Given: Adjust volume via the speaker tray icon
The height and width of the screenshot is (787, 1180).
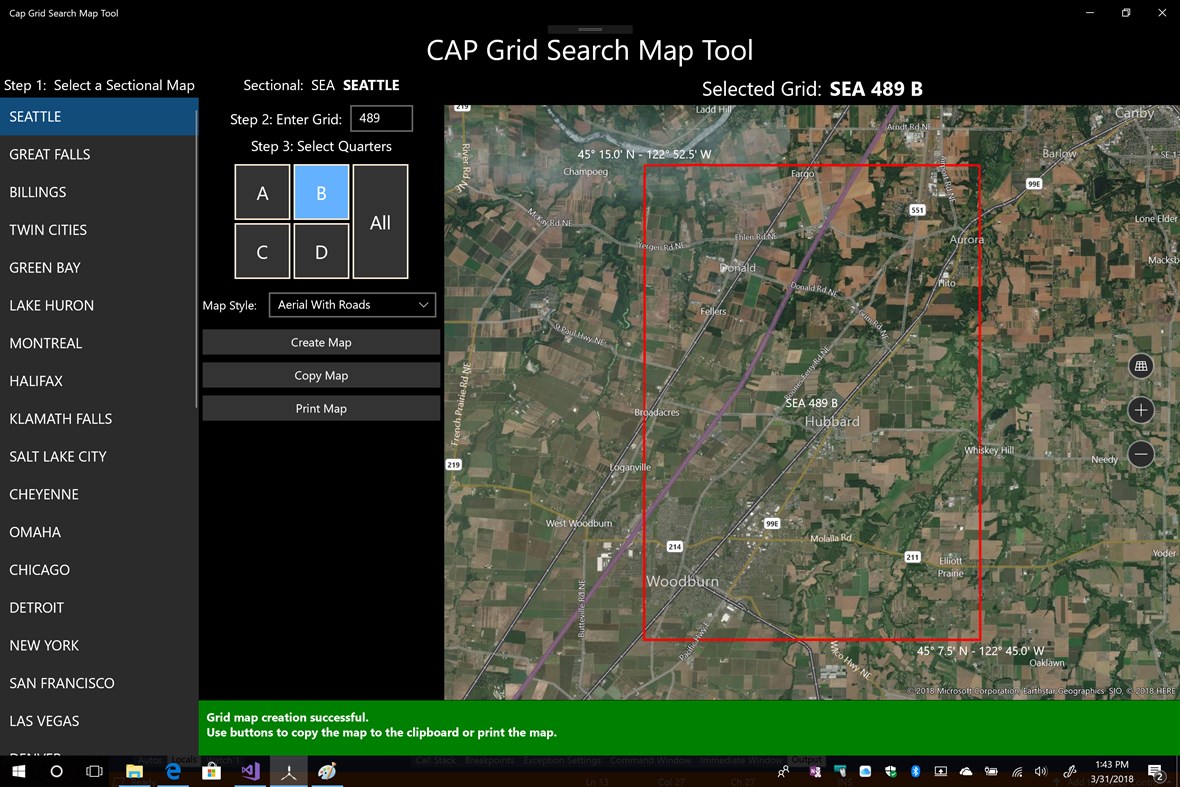Looking at the screenshot, I should click(x=1040, y=771).
